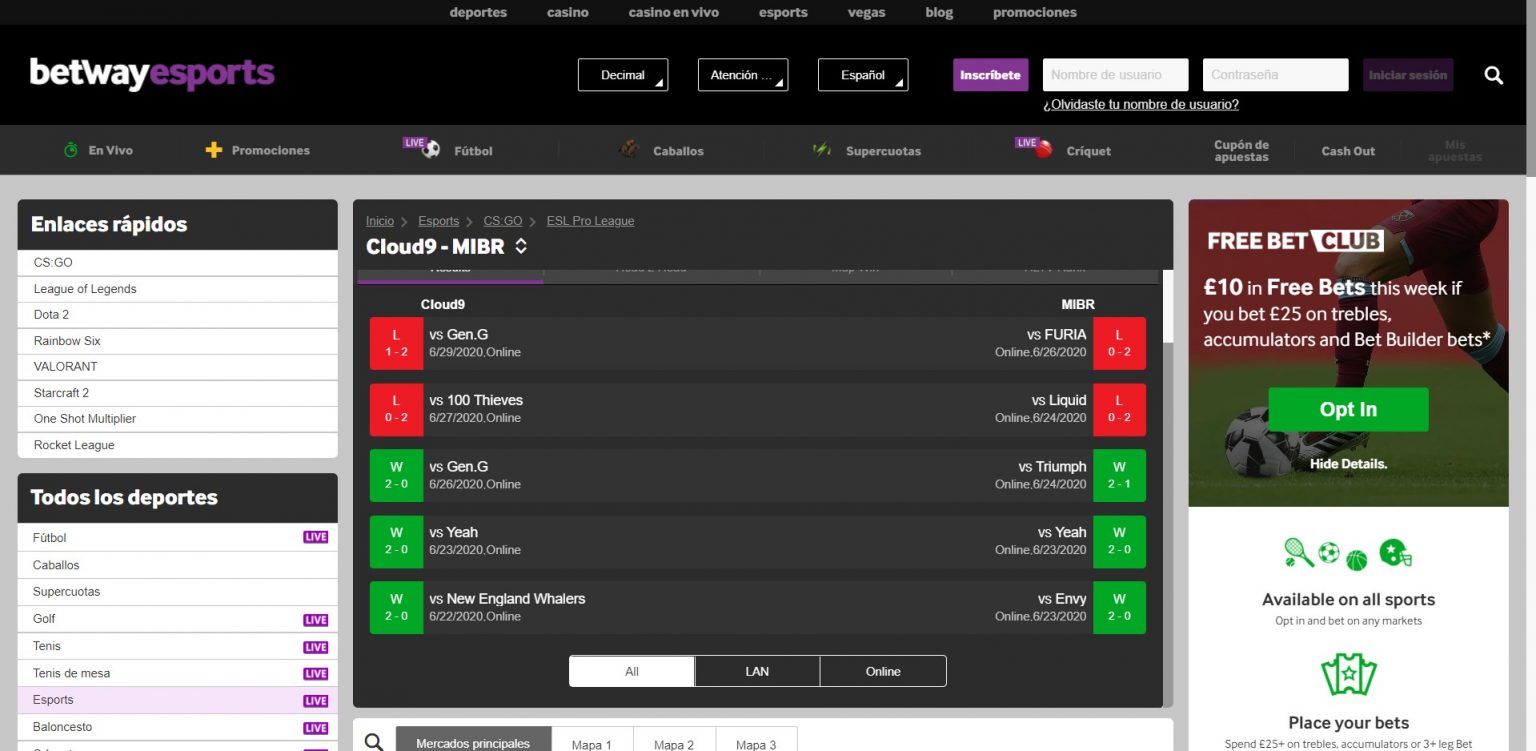Click the LIVE badge beside Tenis de mesa
Image resolution: width=1536 pixels, height=751 pixels.
pos(316,674)
